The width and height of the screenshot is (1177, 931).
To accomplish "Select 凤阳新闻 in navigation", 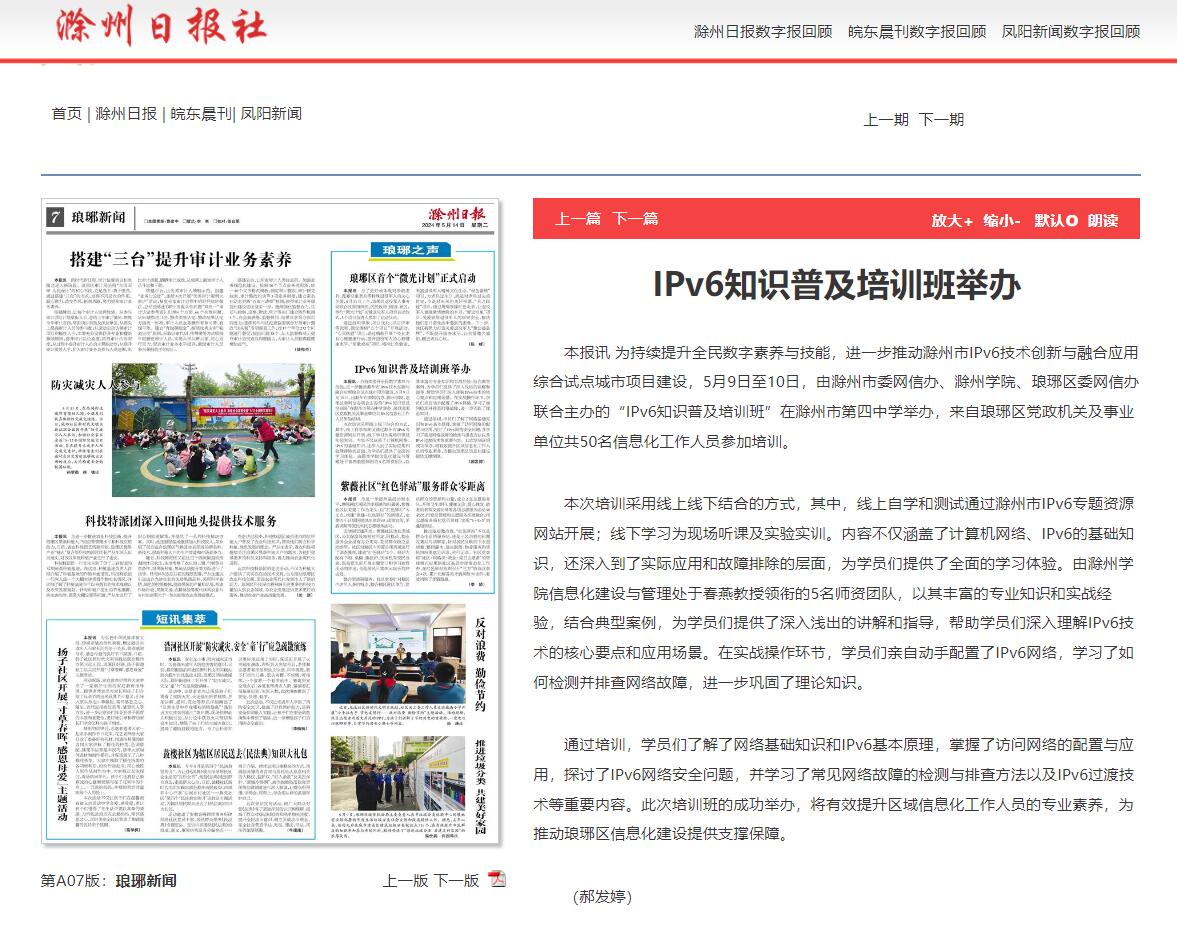I will (271, 113).
